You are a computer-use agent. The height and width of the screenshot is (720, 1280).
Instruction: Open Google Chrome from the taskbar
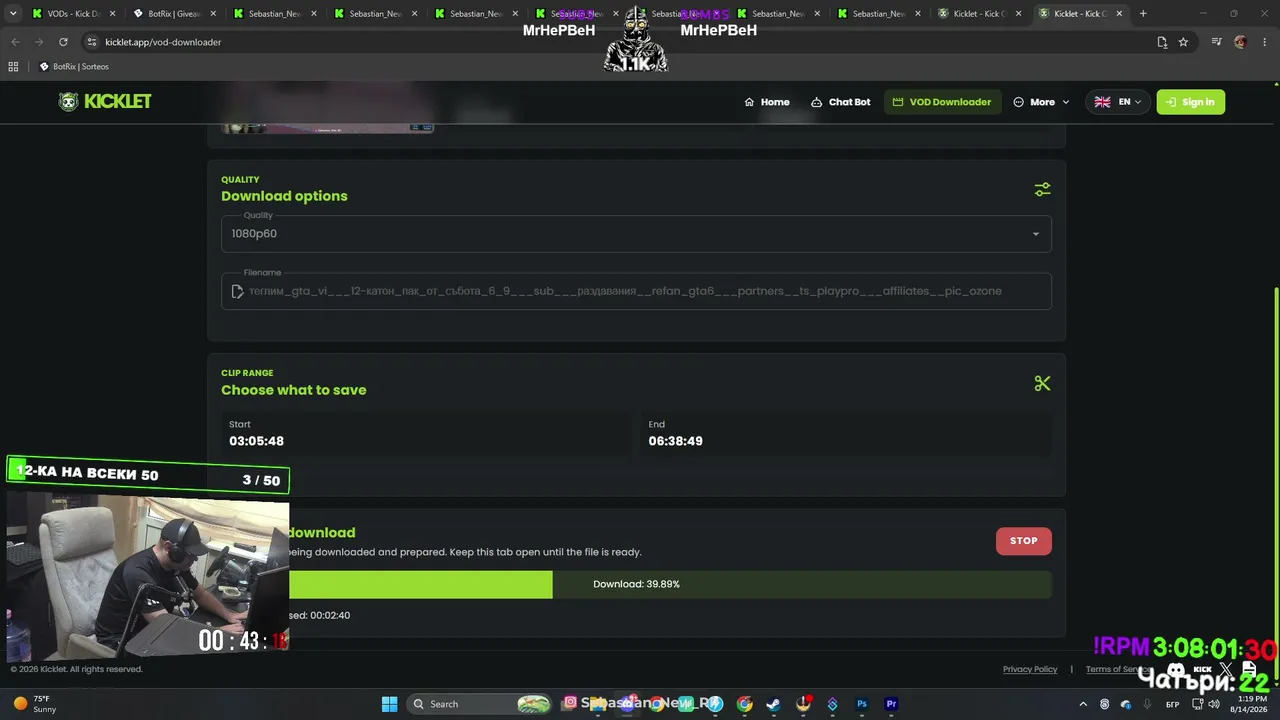pyautogui.click(x=744, y=704)
